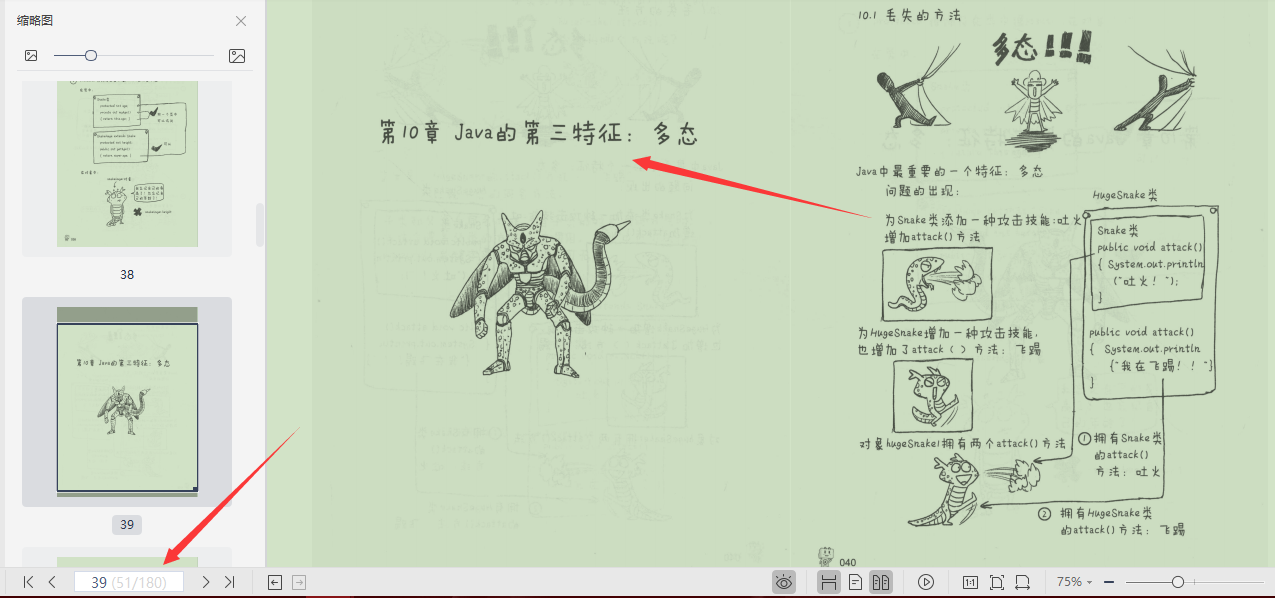Click the large thumbnail size icon
Screen dimensions: 1275x598
click(x=237, y=56)
